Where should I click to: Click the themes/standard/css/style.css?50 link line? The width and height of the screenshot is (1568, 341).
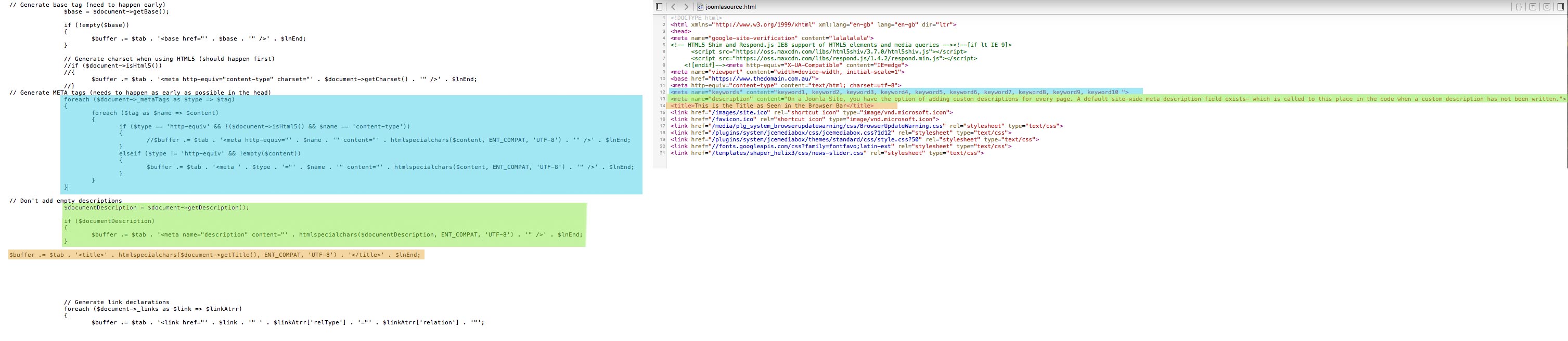pos(855,139)
